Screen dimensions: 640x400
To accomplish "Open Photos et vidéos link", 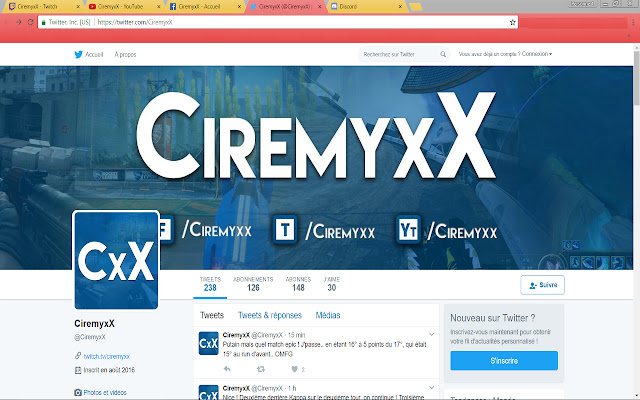I will click(105, 392).
